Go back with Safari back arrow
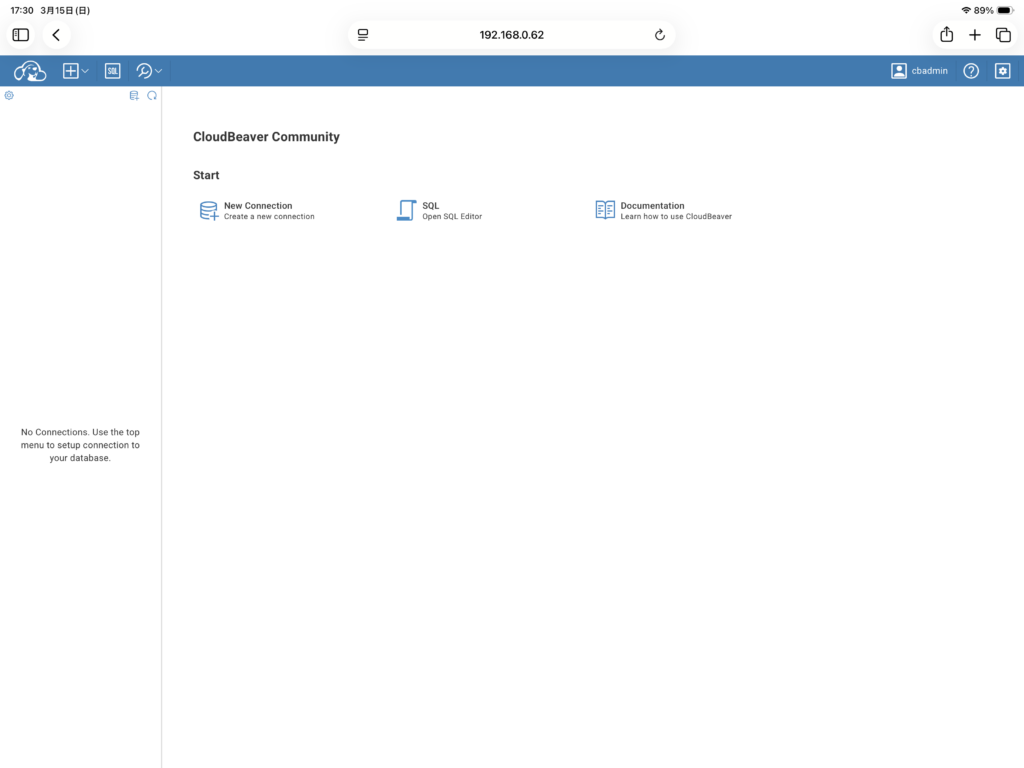 (56, 35)
